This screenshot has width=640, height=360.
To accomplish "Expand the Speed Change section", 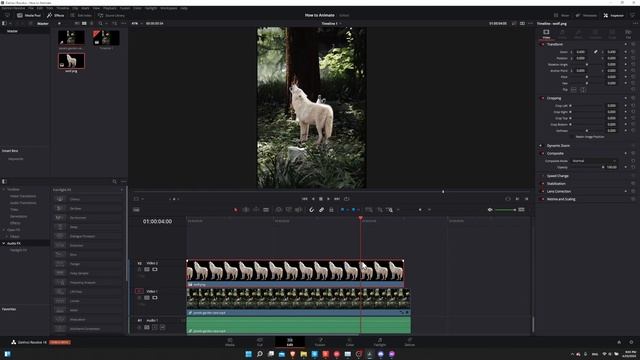I will pos(558,176).
